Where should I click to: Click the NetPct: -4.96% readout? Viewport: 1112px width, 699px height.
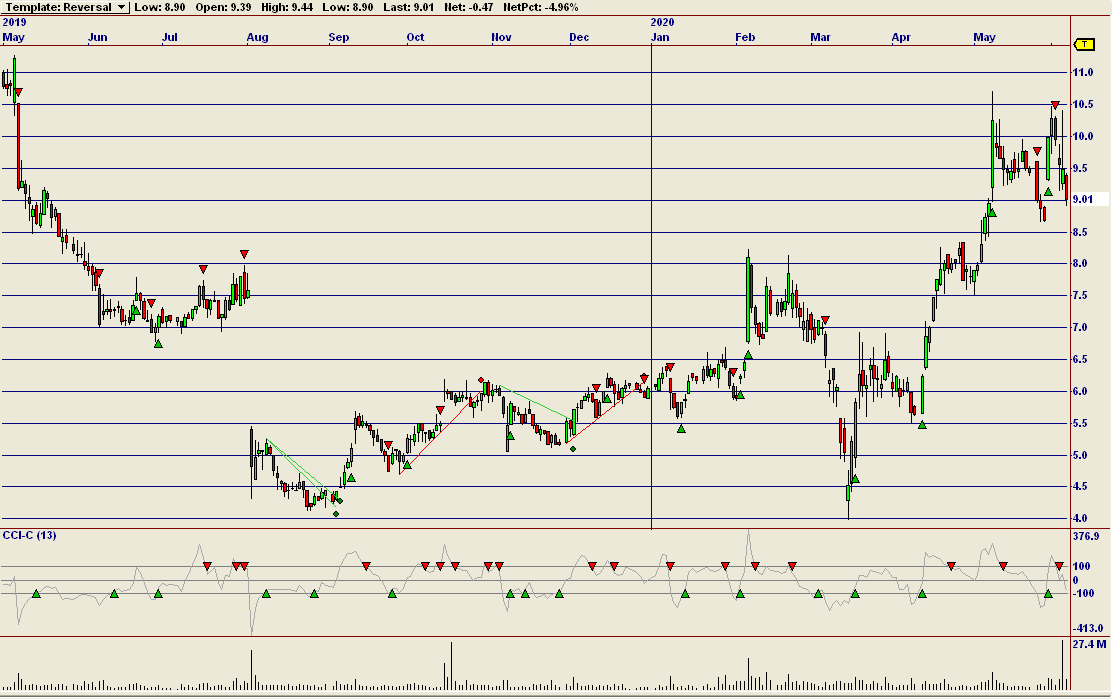click(540, 7)
